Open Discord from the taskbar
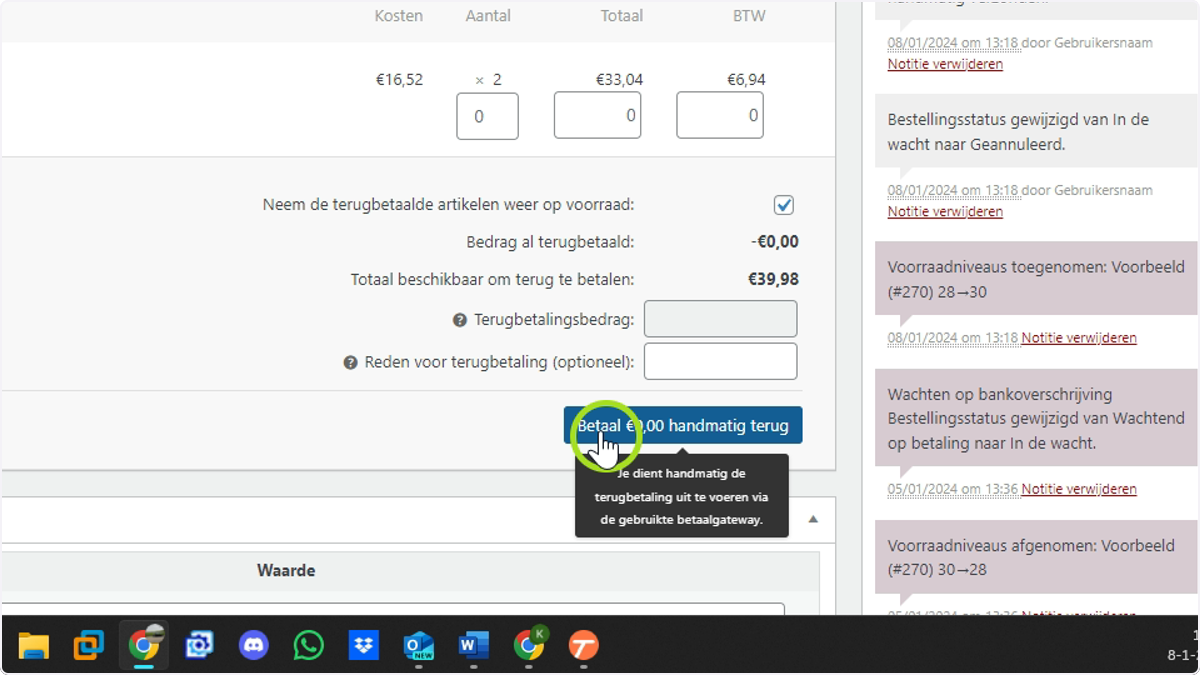This screenshot has height=675, width=1200. coord(254,646)
